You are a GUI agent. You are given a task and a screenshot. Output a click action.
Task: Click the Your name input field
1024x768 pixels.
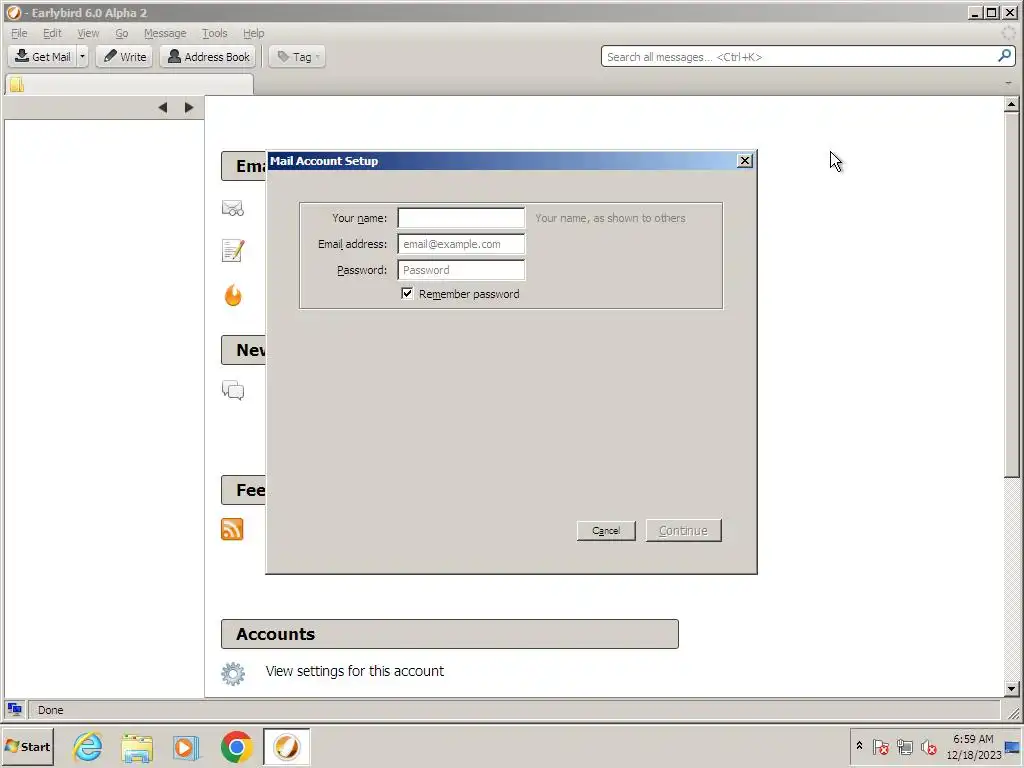click(461, 218)
